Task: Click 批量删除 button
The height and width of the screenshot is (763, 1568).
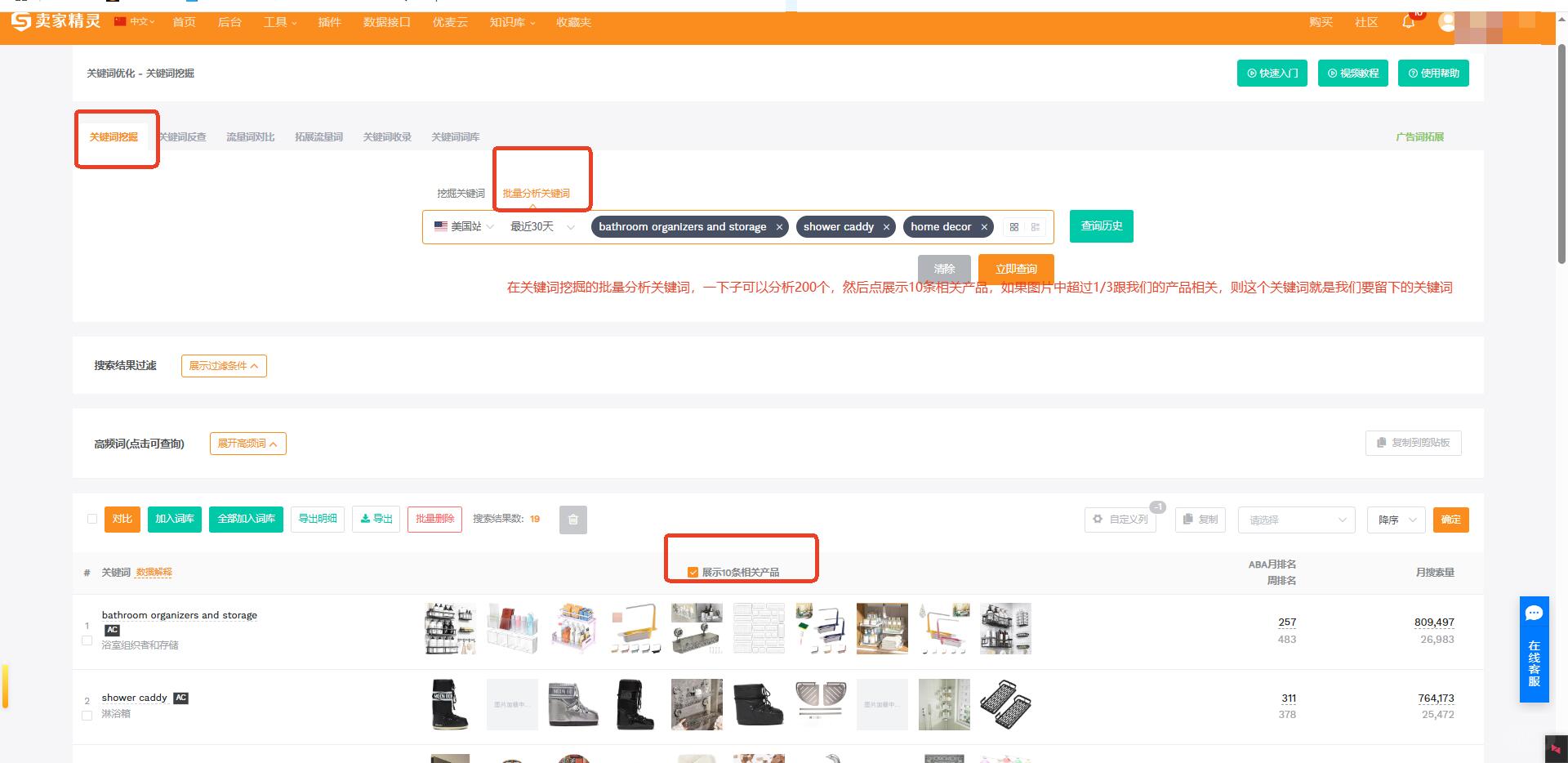Action: (435, 520)
